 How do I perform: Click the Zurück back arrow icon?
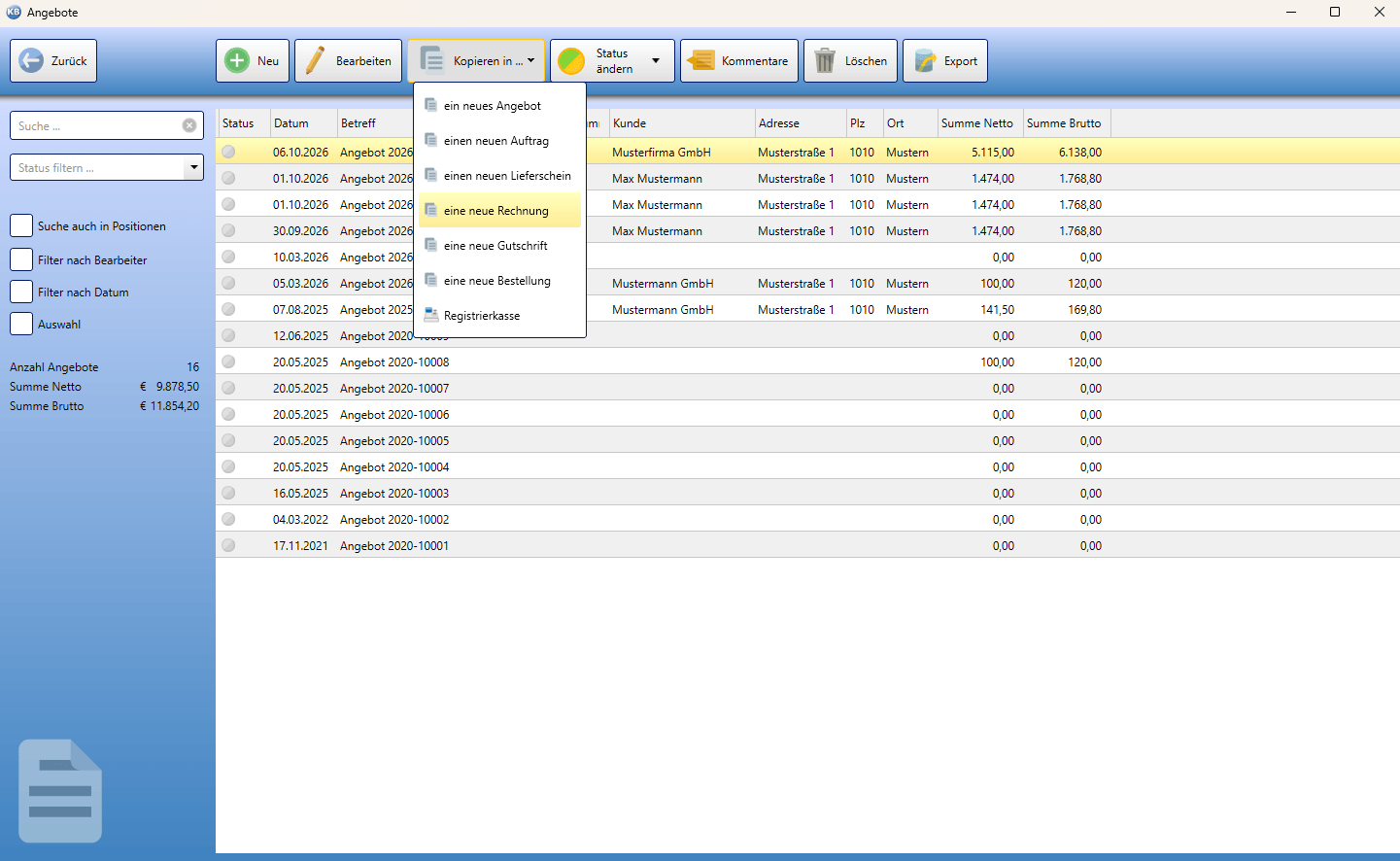[x=31, y=60]
